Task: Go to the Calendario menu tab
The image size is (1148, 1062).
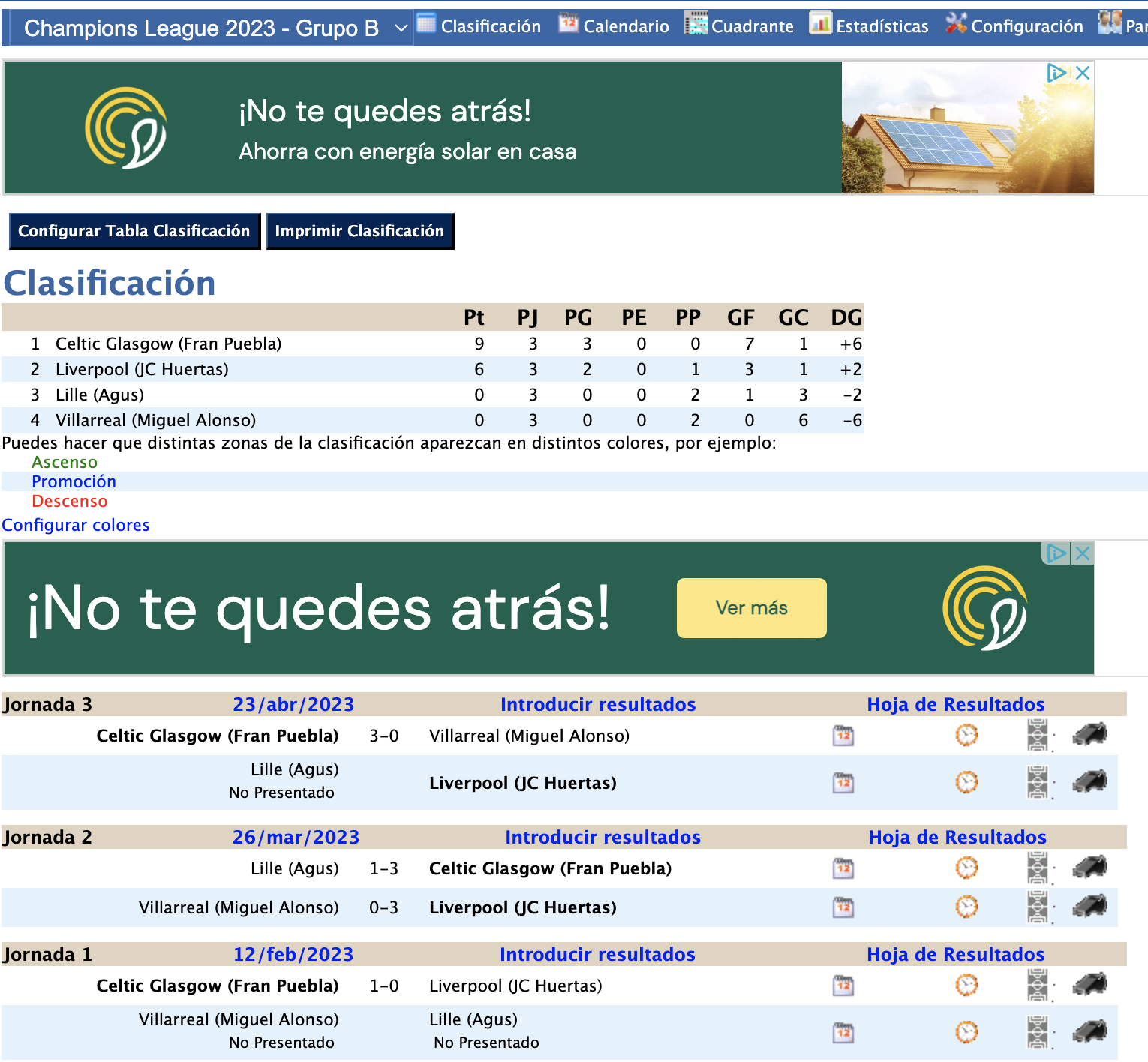Action: pos(614,26)
